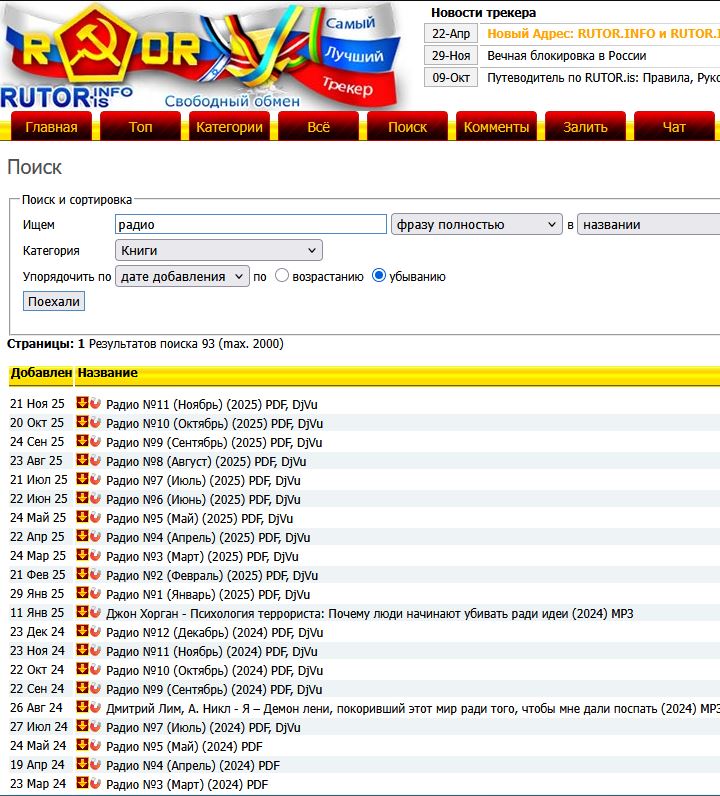Viewport: 720px width, 796px height.
Task: Download the torrent file for Радио №8 (Август) 2025
Action: [82, 461]
